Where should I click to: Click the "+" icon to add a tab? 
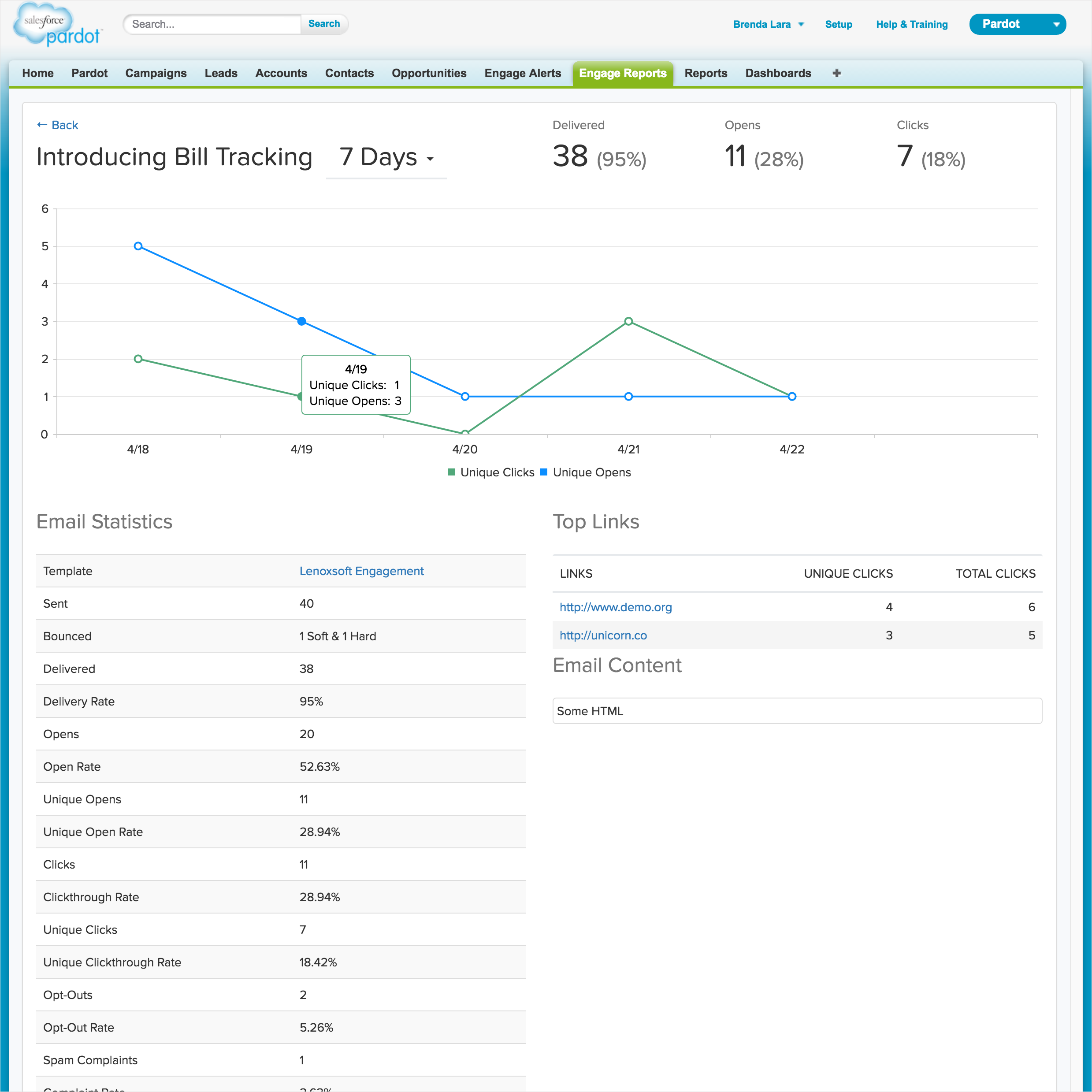click(x=836, y=73)
